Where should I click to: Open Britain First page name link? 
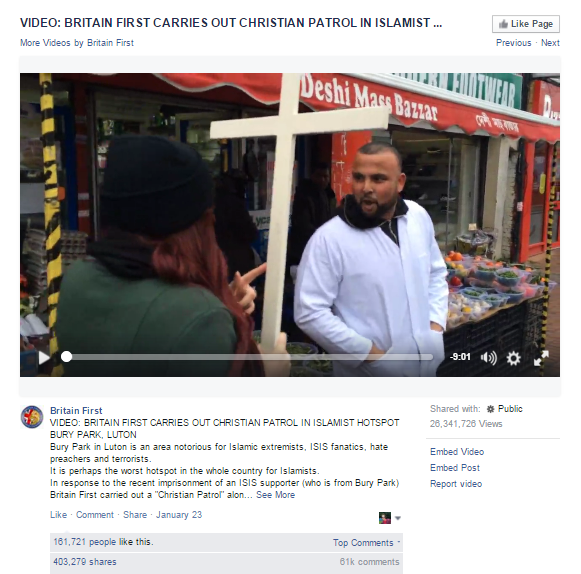76,411
